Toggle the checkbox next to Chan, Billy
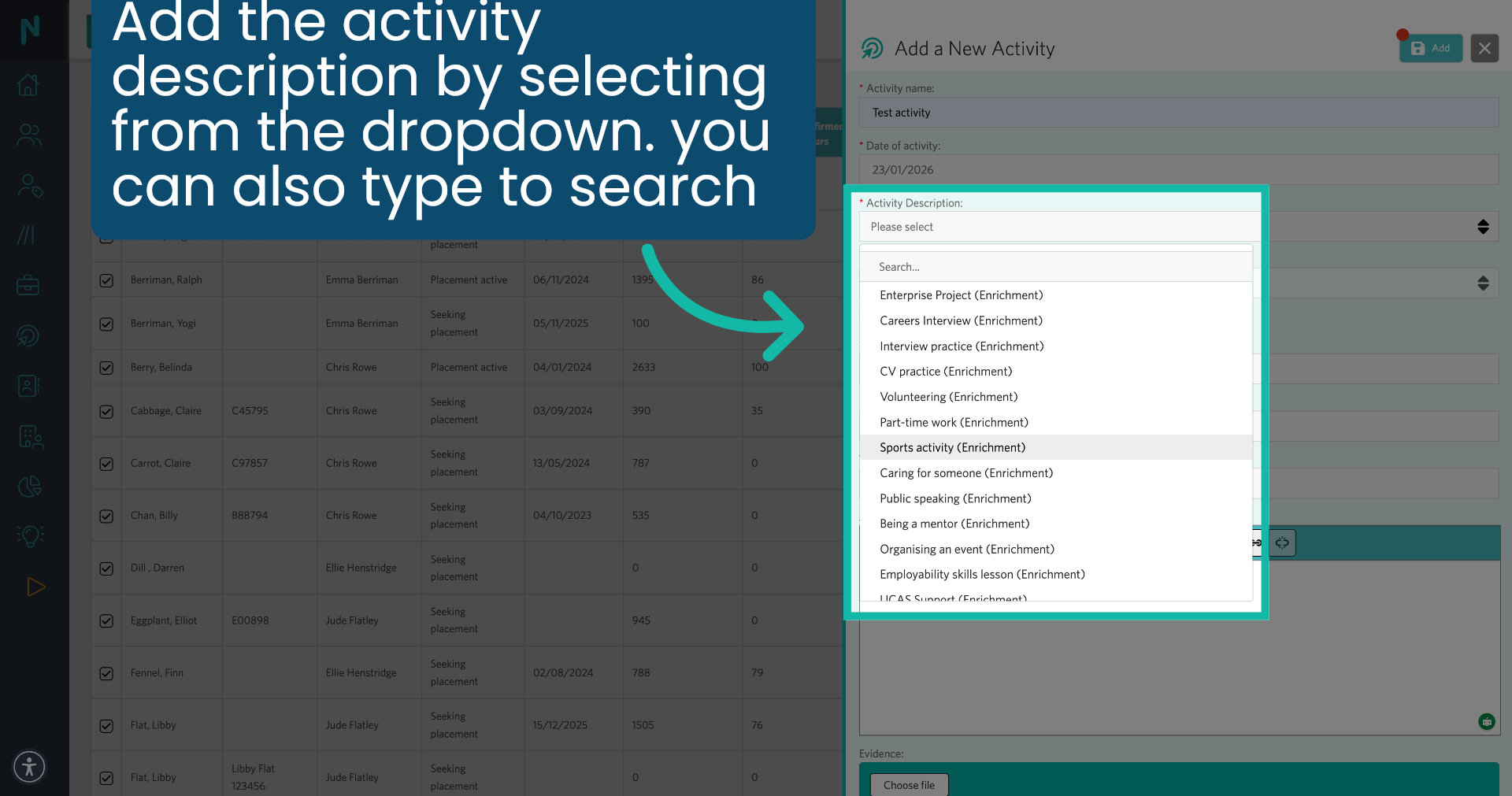The width and height of the screenshot is (1512, 796). click(x=106, y=516)
